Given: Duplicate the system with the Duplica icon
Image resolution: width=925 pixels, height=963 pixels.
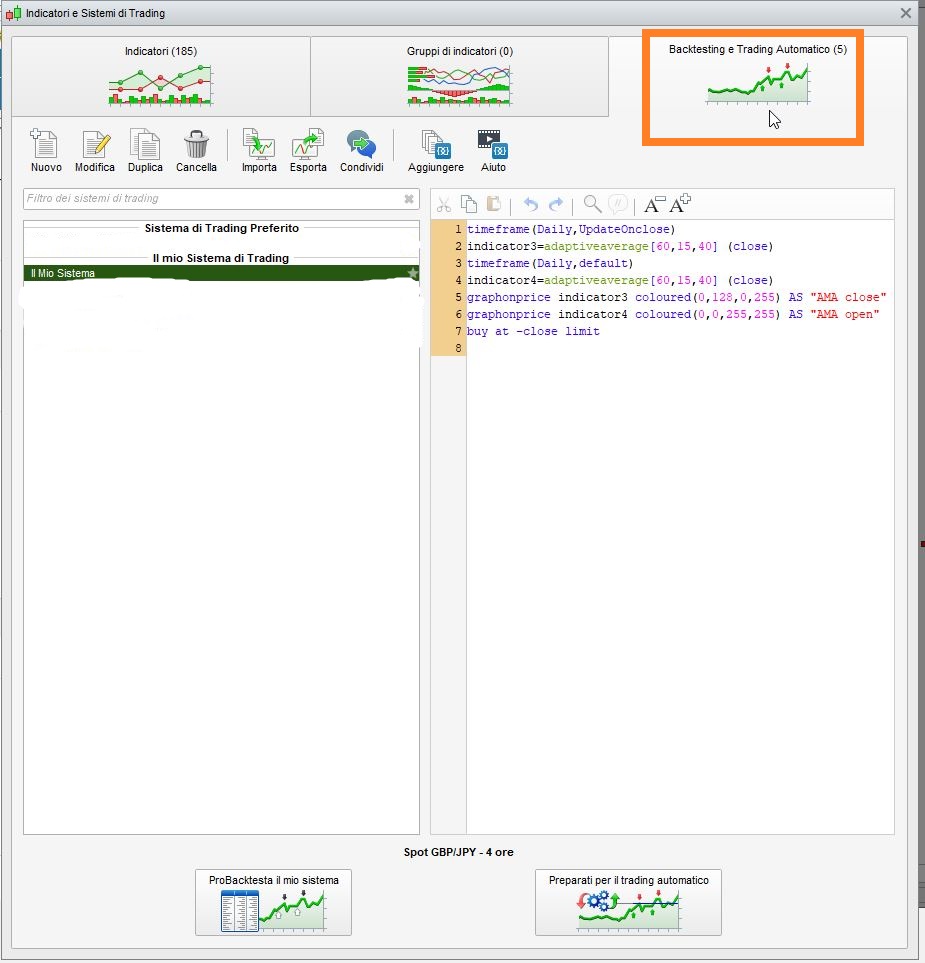Looking at the screenshot, I should pyautogui.click(x=145, y=150).
